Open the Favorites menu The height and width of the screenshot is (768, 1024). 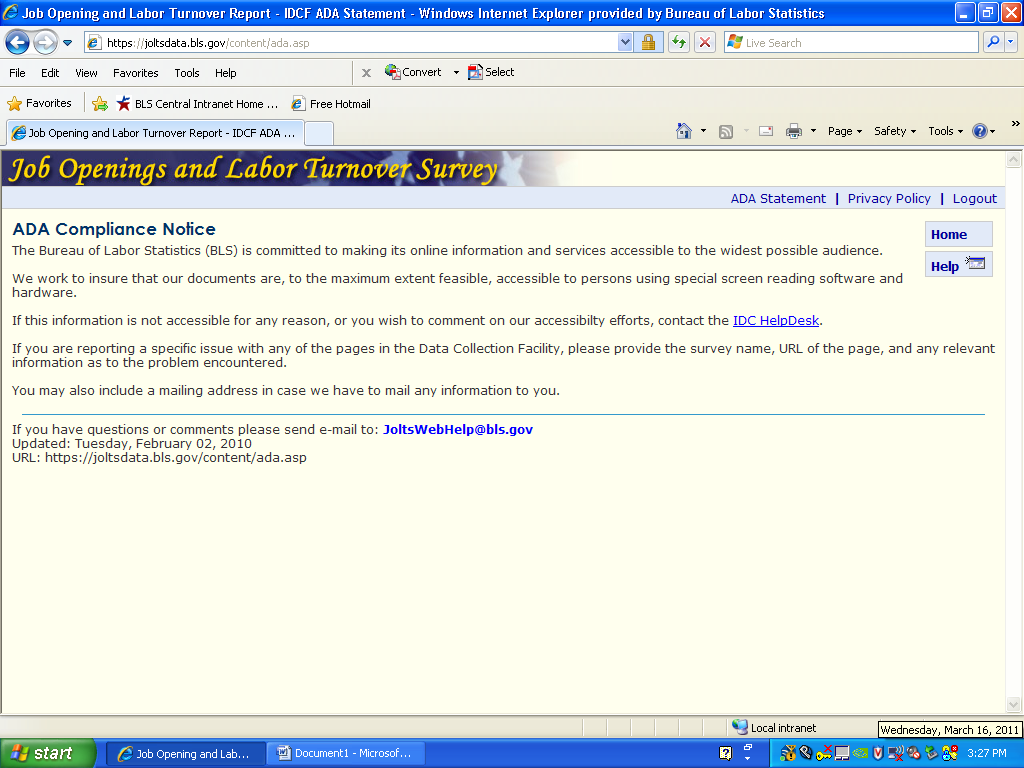tap(135, 73)
